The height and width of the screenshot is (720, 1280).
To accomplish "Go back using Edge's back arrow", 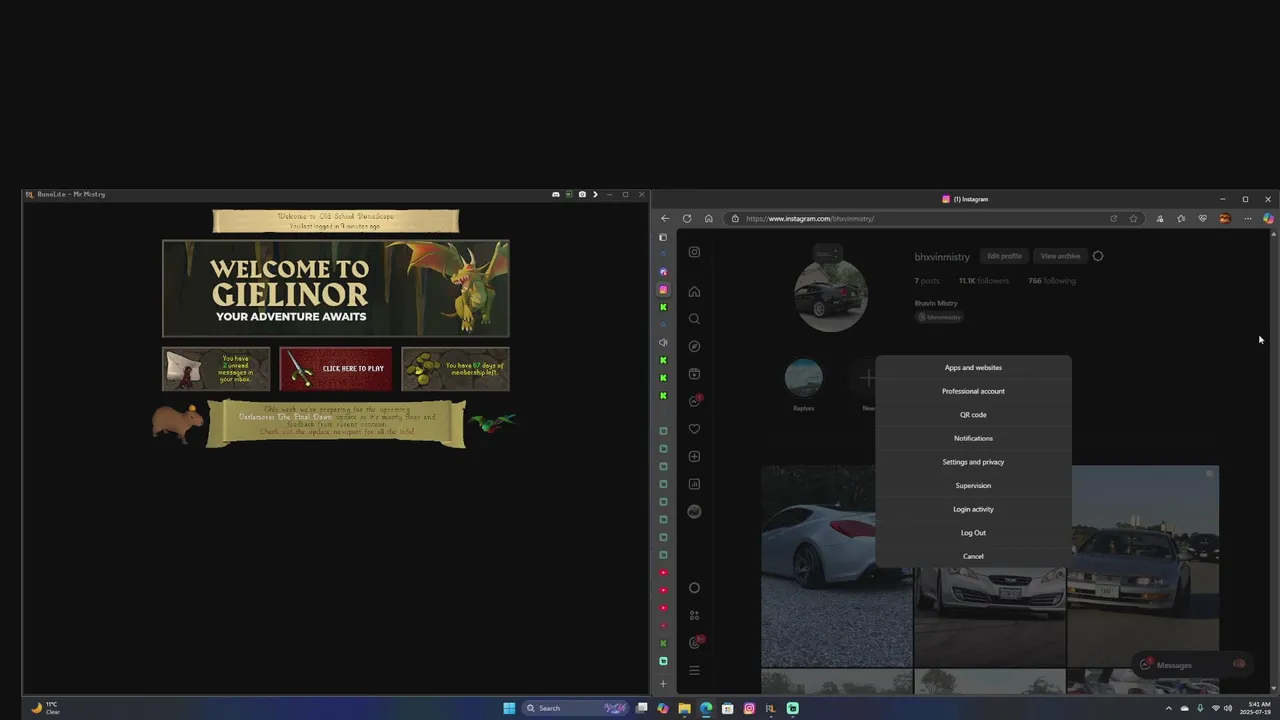I will [x=665, y=218].
